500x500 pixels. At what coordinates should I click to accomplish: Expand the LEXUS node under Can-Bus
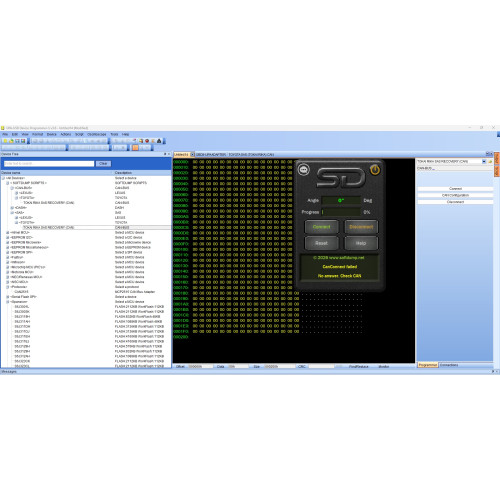point(16,193)
